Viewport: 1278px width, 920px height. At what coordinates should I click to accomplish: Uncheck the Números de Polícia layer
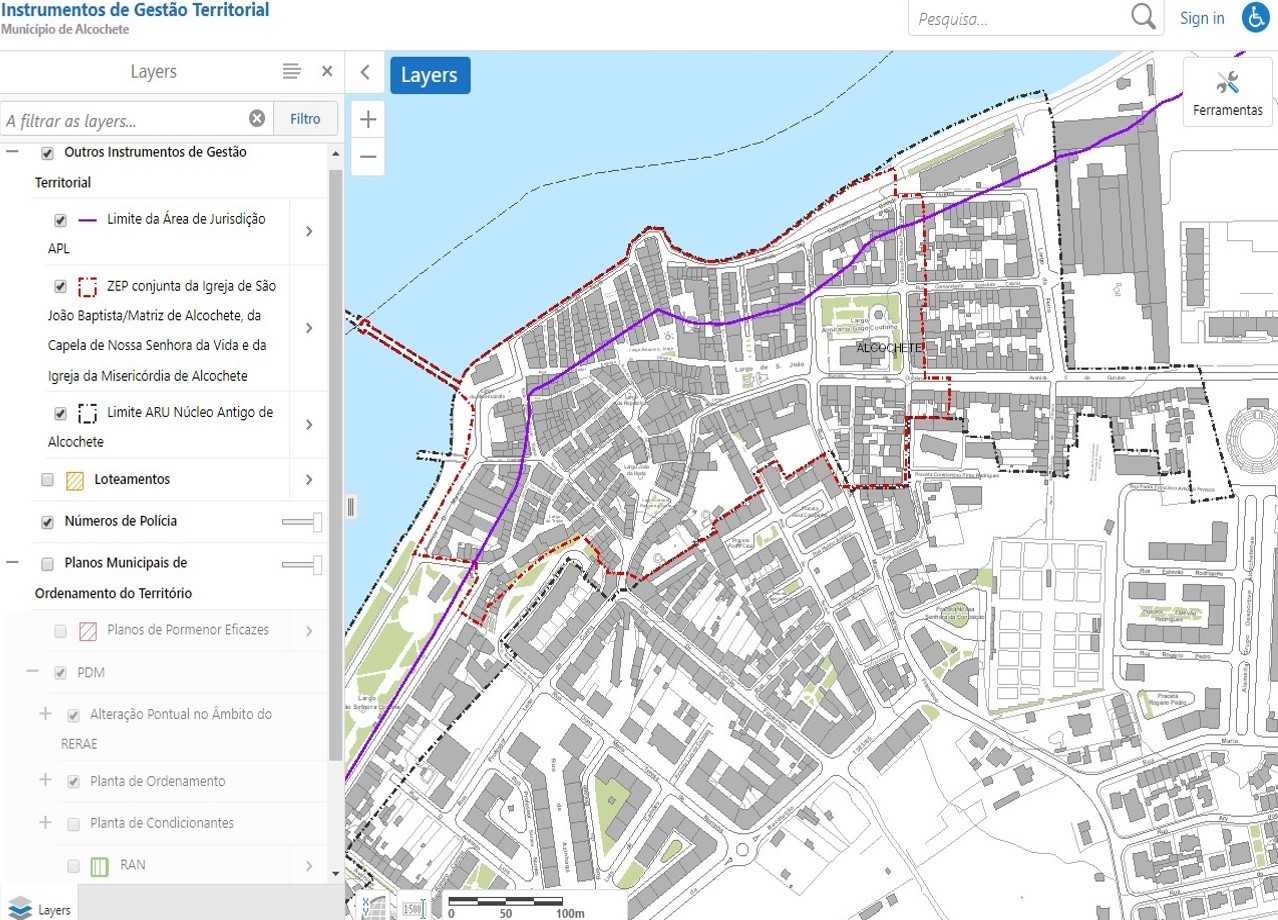[x=47, y=522]
